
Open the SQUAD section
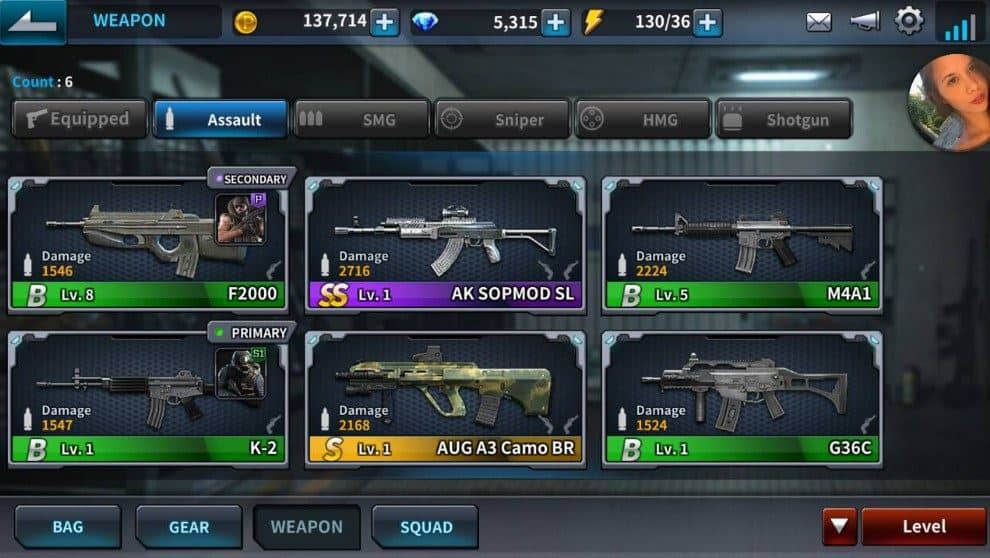(426, 526)
